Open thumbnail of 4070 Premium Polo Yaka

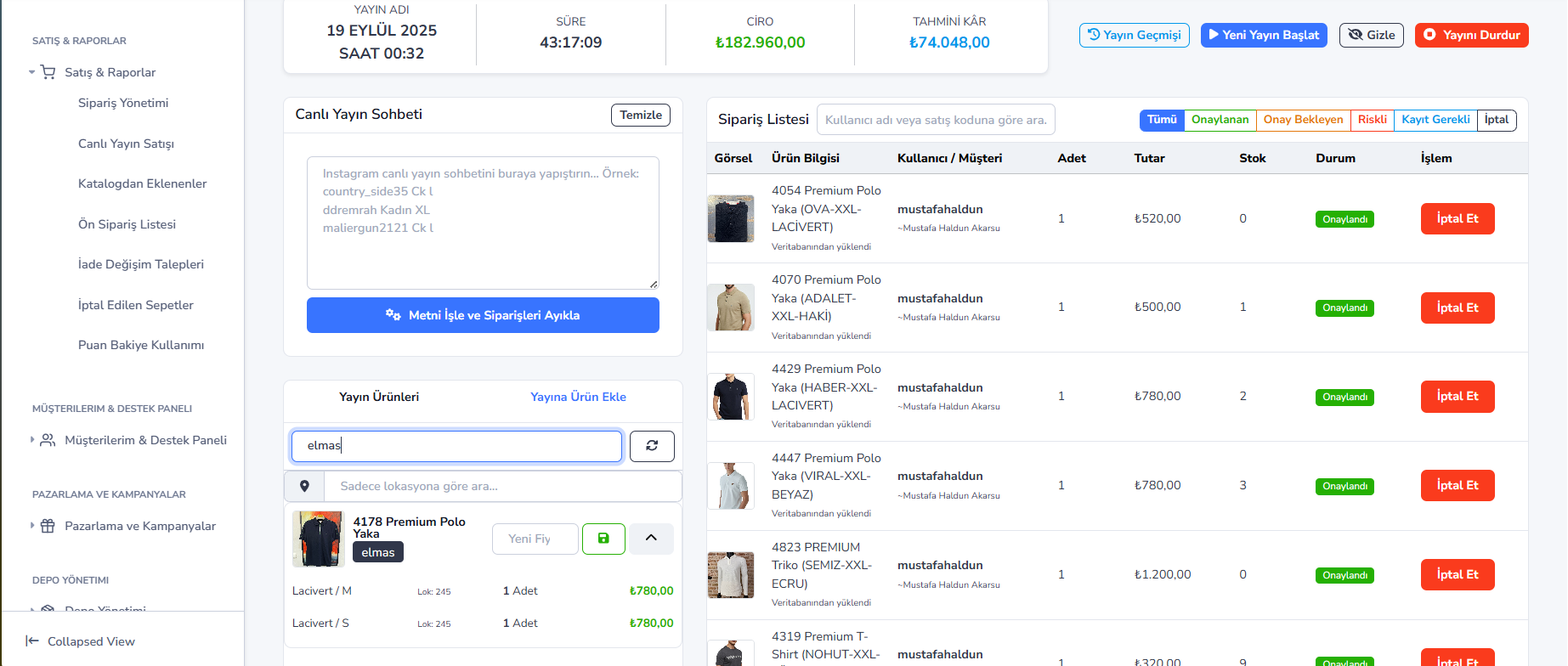click(x=731, y=308)
